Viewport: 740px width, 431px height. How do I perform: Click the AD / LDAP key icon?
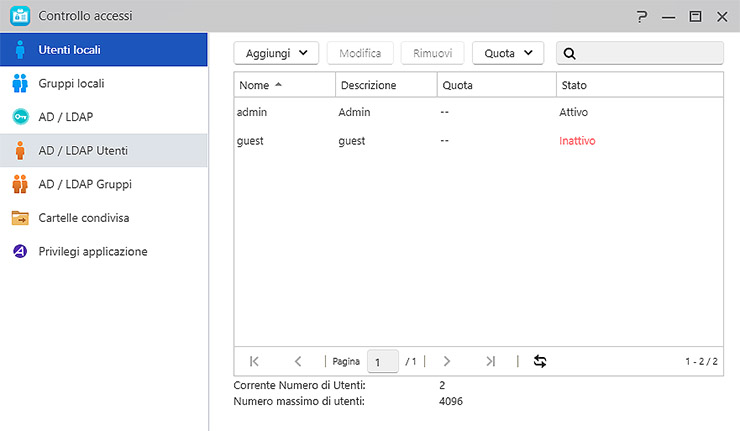click(20, 117)
